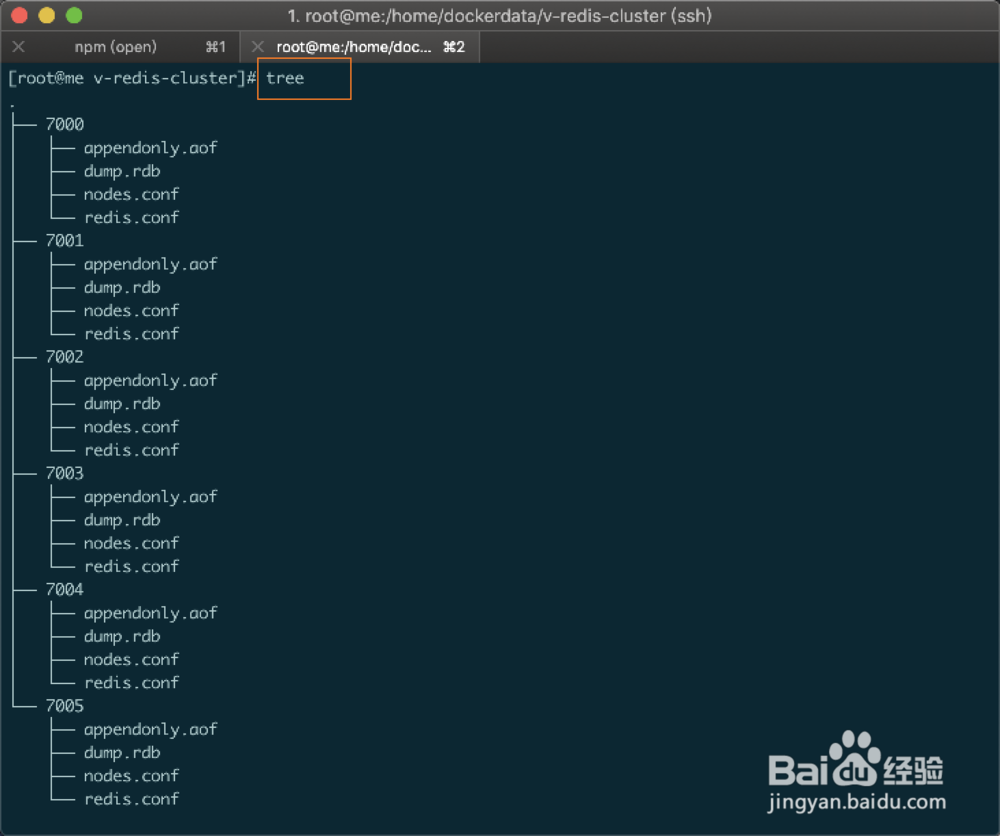This screenshot has height=836, width=1000.
Task: Click the ⌘1 shortcut label on npm tab
Action: (x=216, y=47)
